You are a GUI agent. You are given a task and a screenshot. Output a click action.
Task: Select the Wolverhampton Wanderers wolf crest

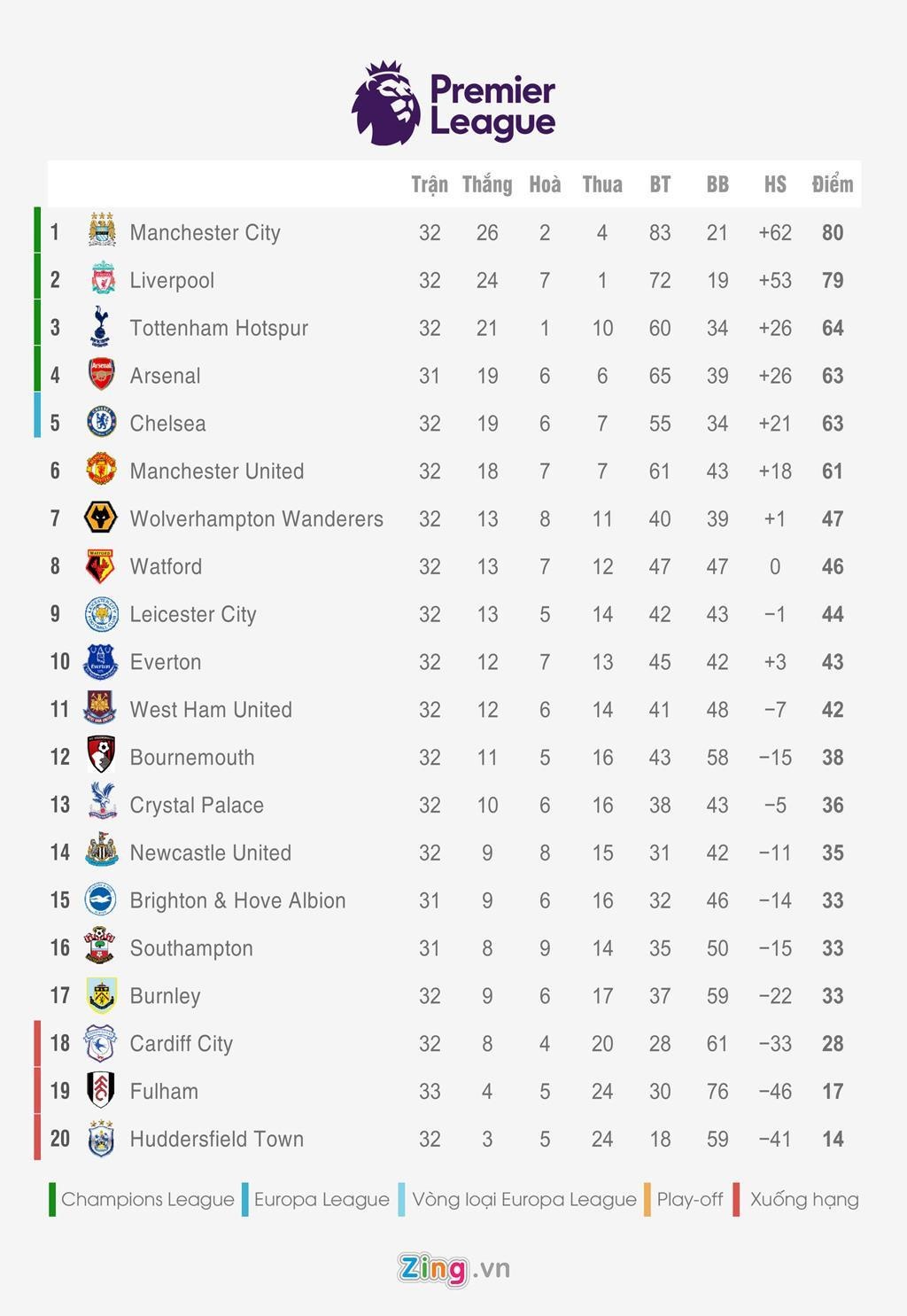click(x=101, y=518)
